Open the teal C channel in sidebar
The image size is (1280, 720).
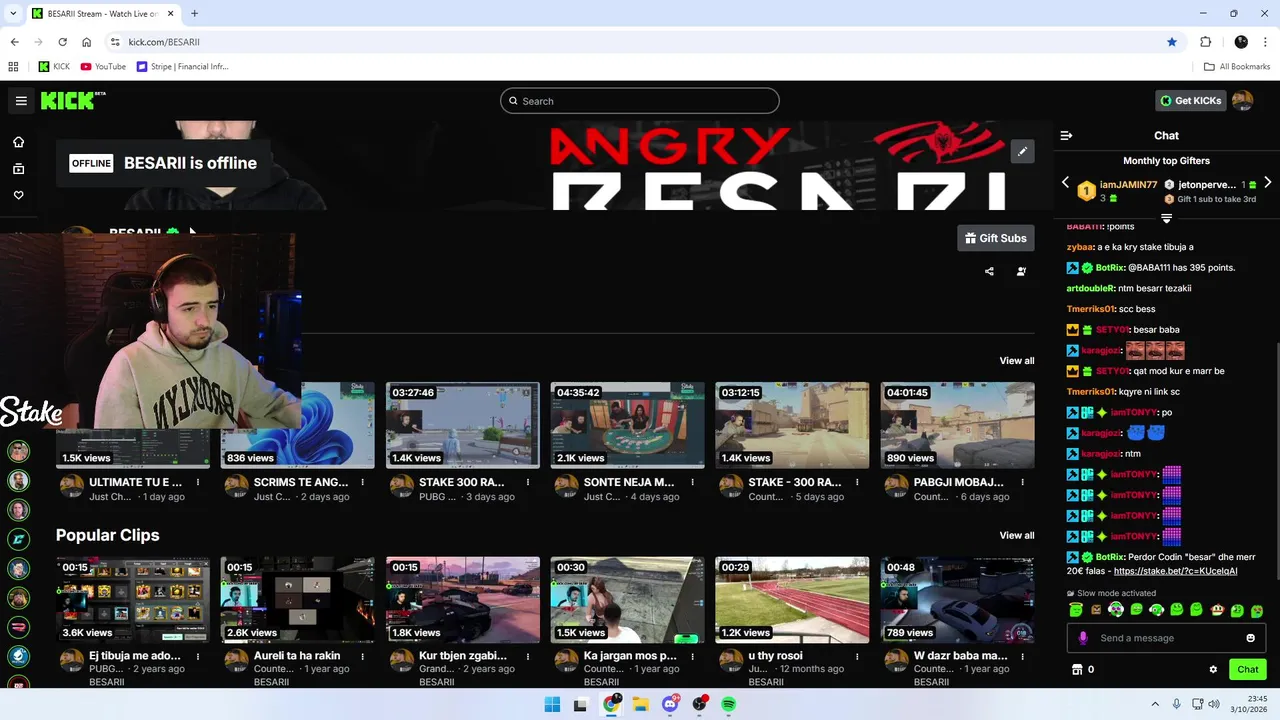click(18, 539)
